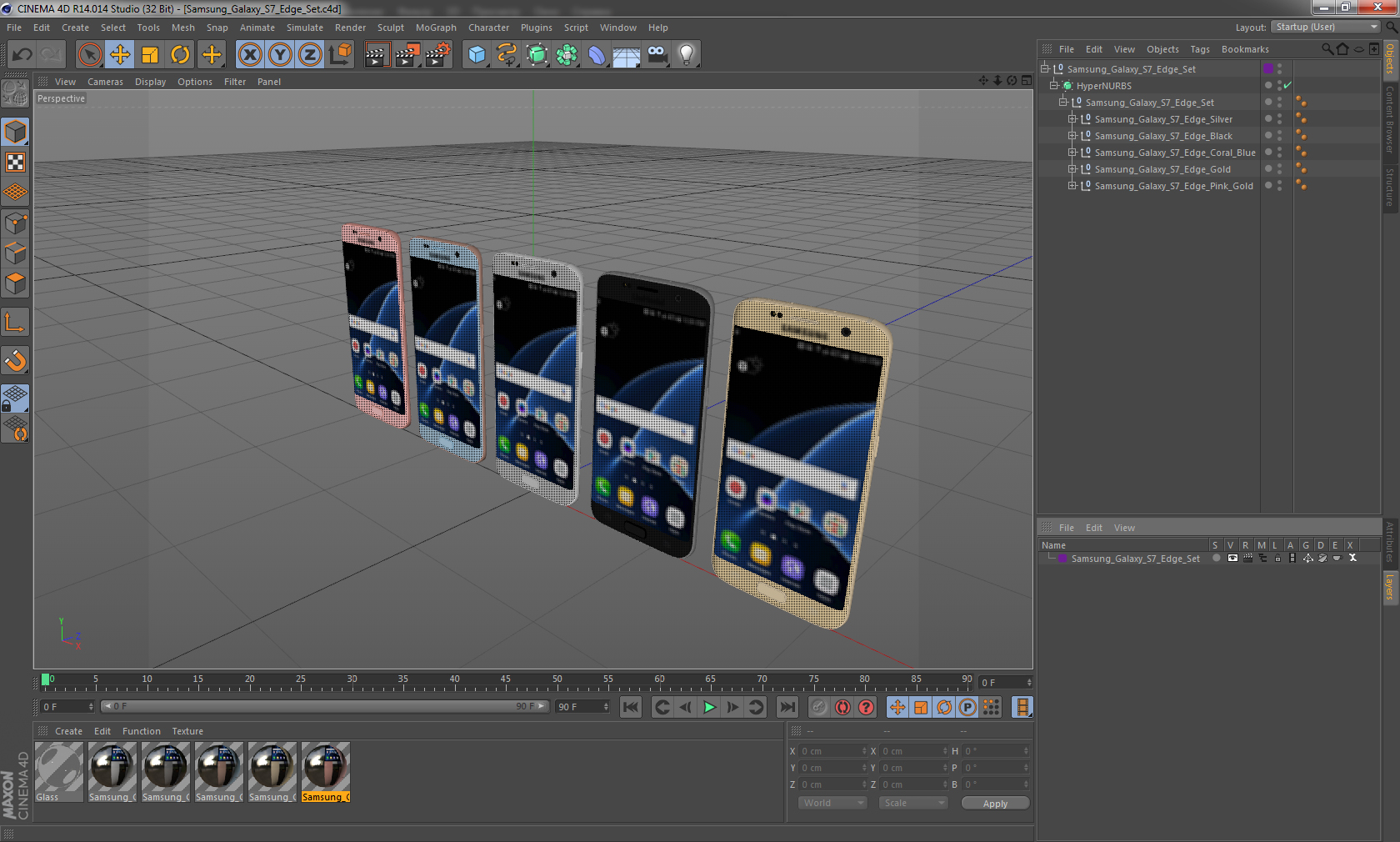Select Points mode
The image size is (1400, 842).
15,223
